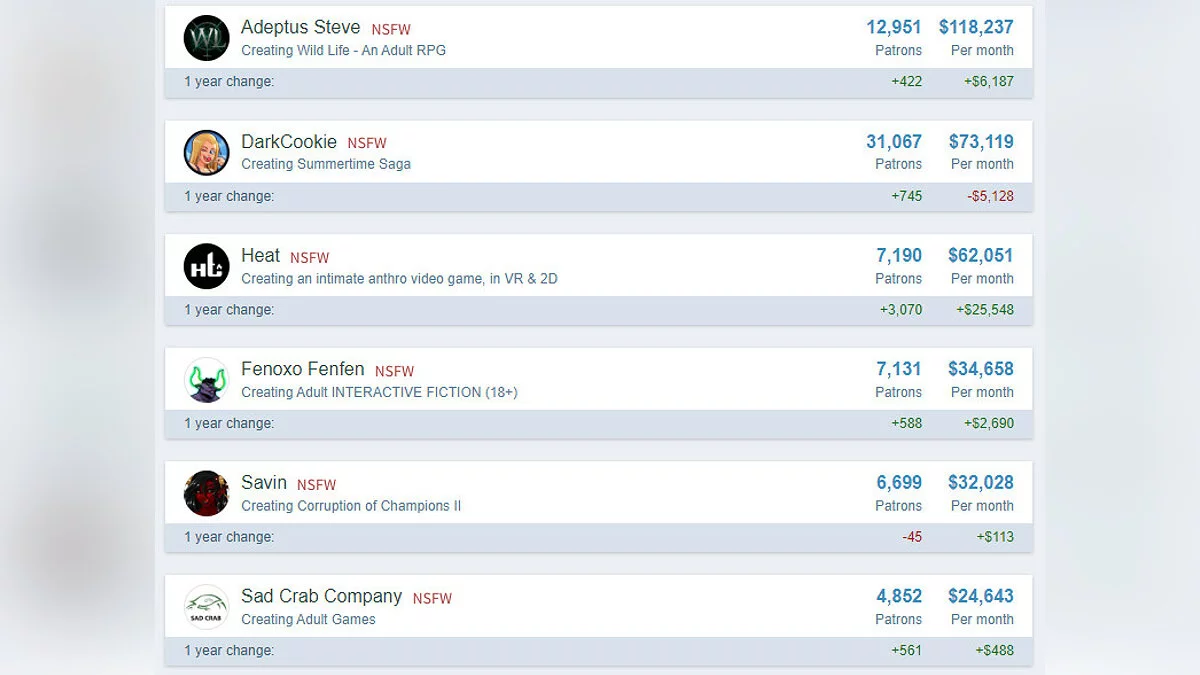Select the Heat creator name
This screenshot has height=675, width=1200.
[261, 256]
